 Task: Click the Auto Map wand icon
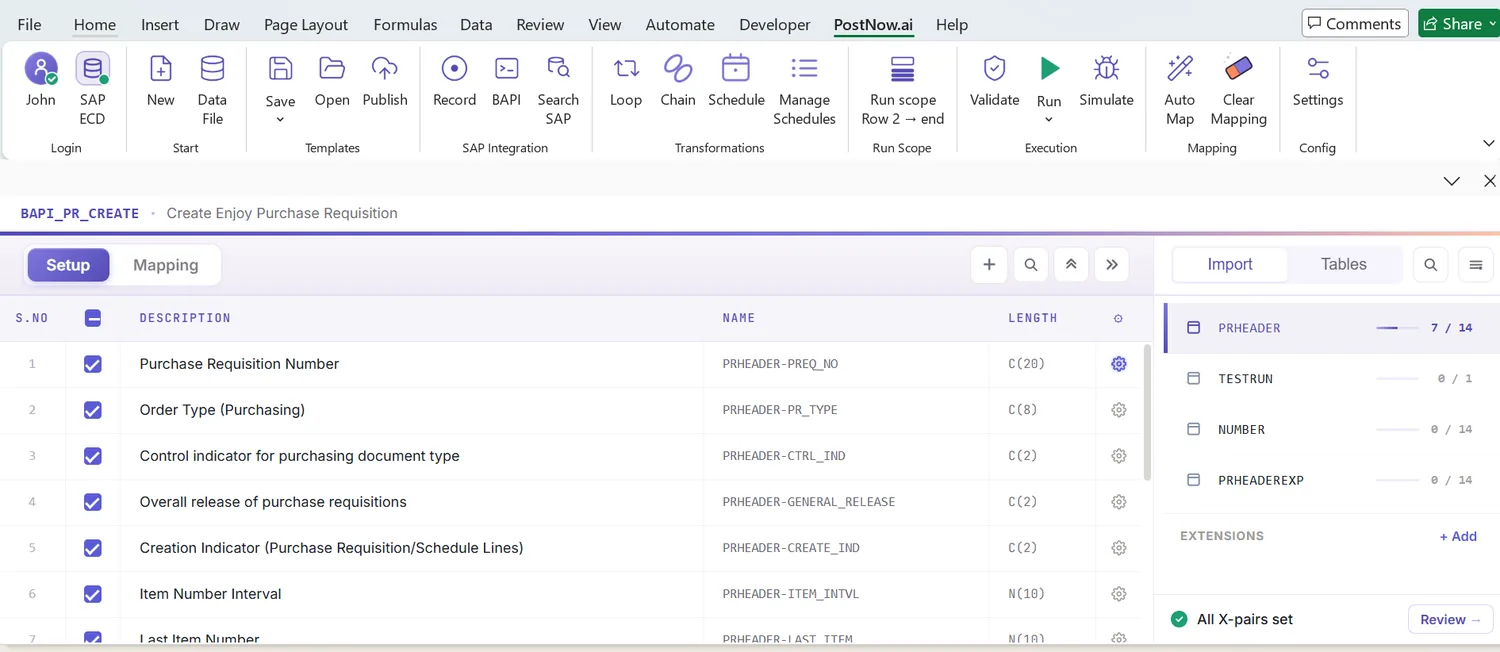pyautogui.click(x=1180, y=69)
